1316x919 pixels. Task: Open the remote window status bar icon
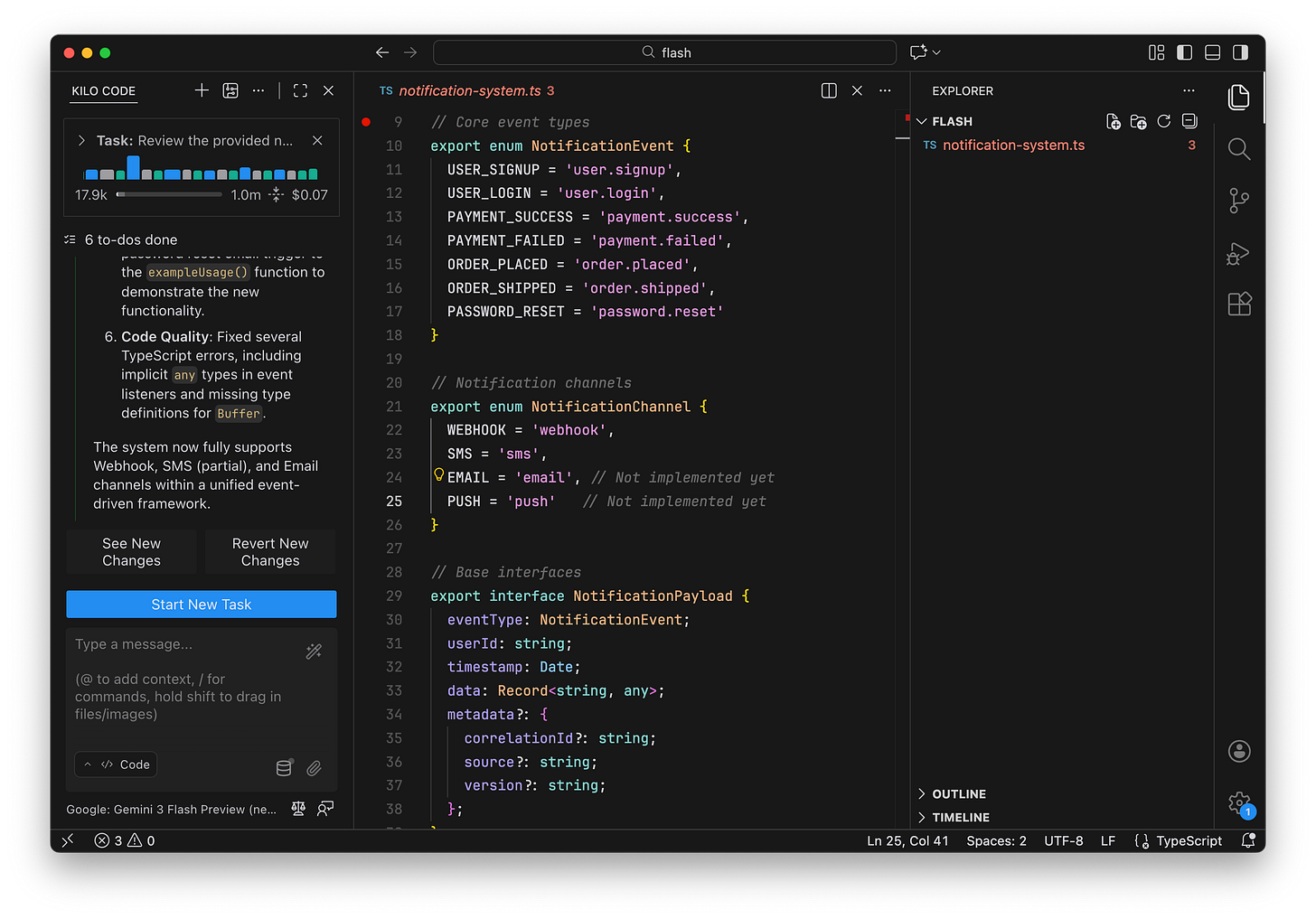point(68,840)
